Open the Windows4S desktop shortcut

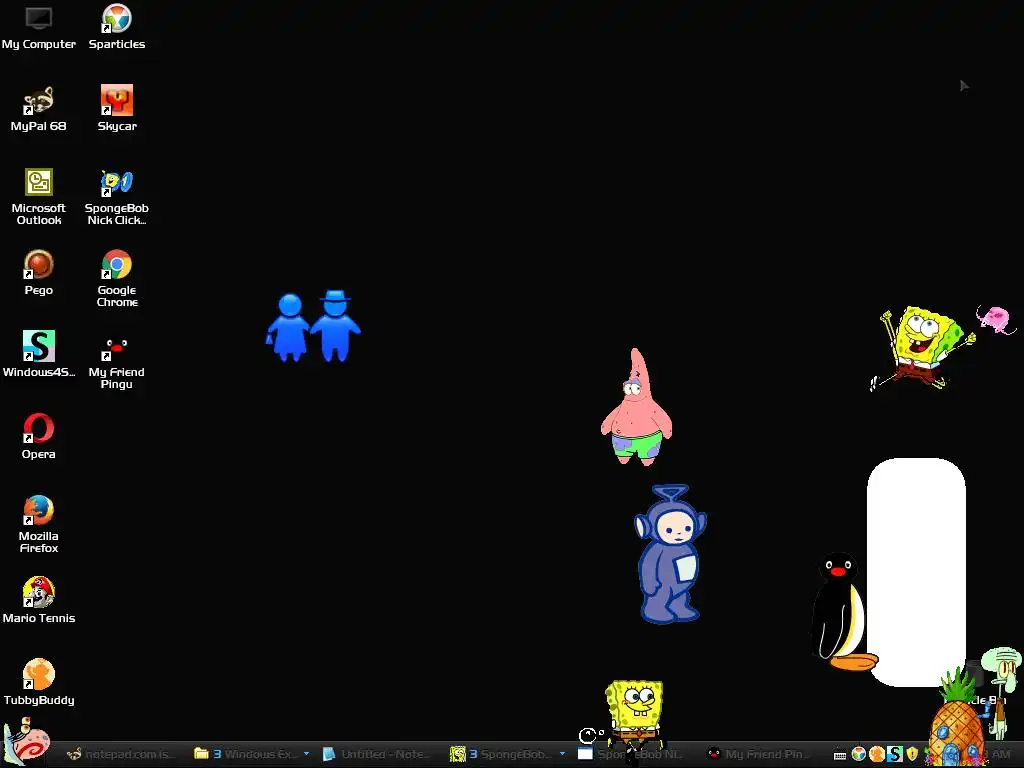click(39, 354)
